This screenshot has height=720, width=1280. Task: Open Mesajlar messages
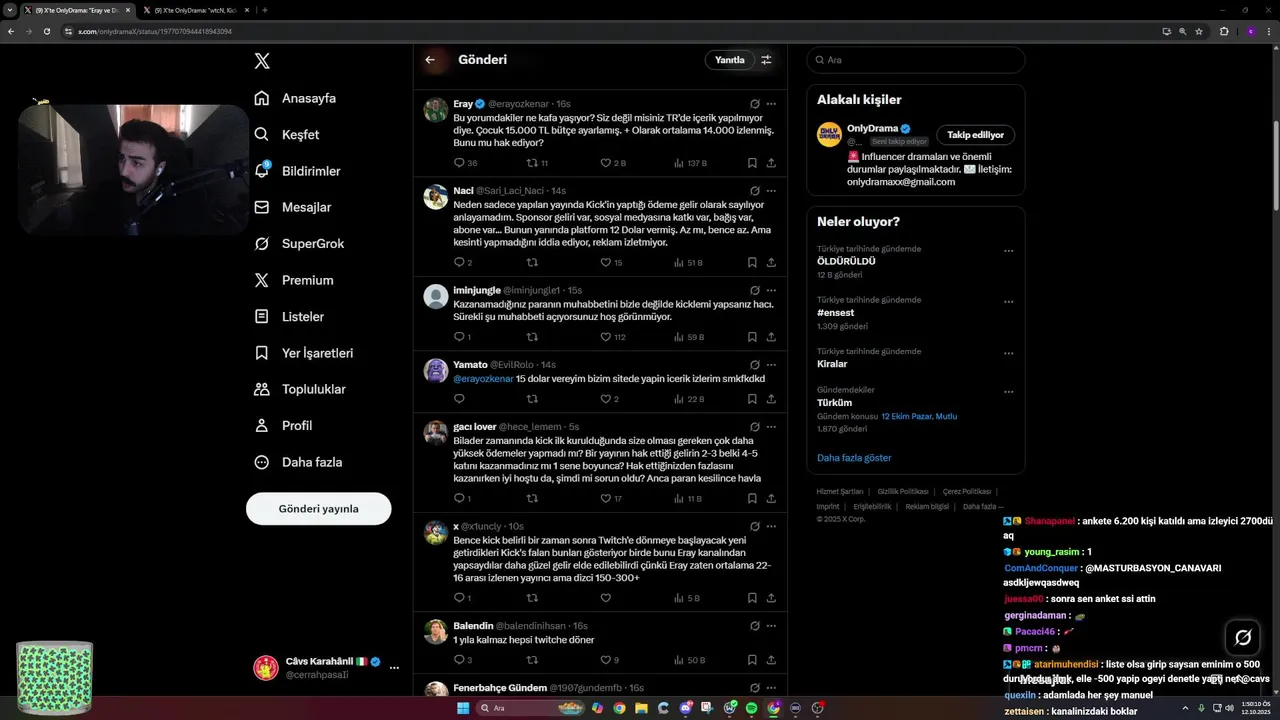click(x=292, y=207)
